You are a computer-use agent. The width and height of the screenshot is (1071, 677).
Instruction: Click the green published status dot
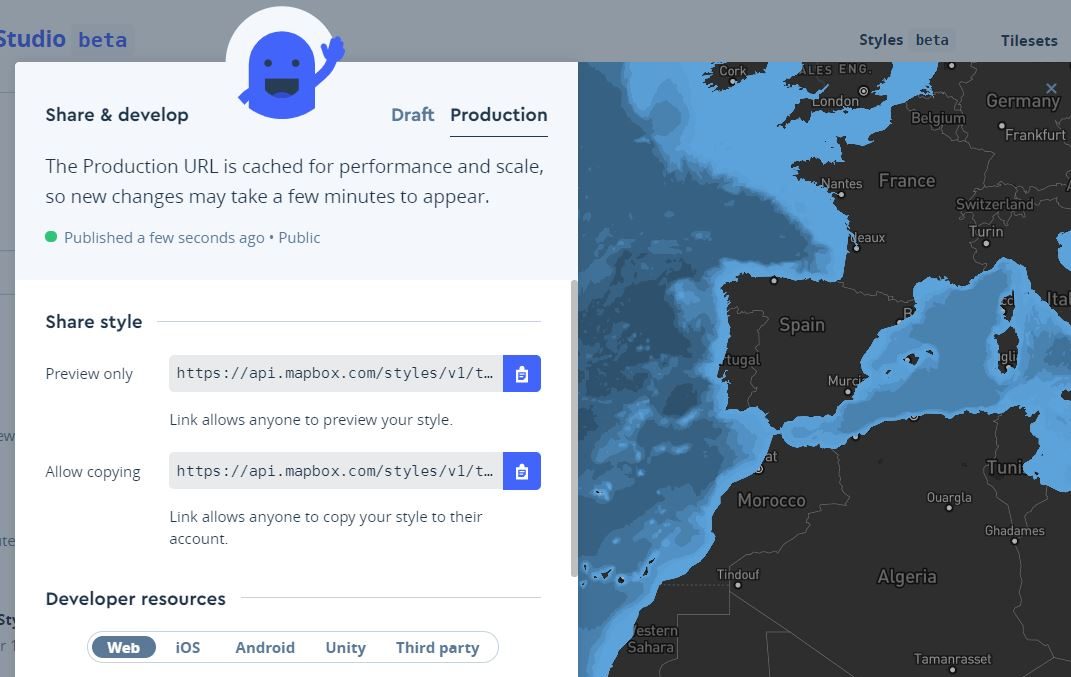[x=51, y=237]
